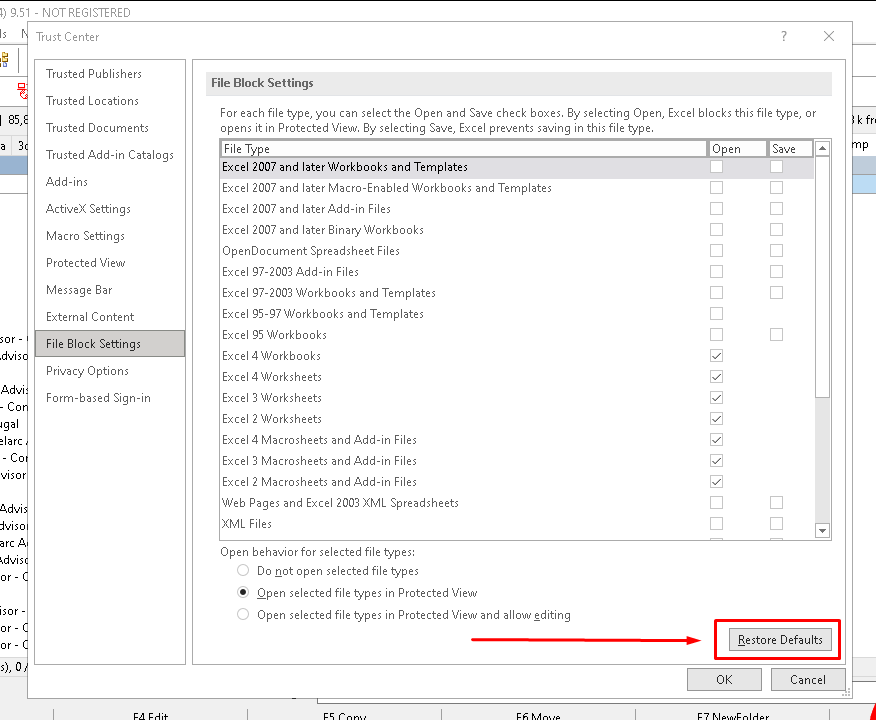
Task: Enable Save for Web Pages and Excel 2003 XML Spreadsheets
Action: [777, 503]
